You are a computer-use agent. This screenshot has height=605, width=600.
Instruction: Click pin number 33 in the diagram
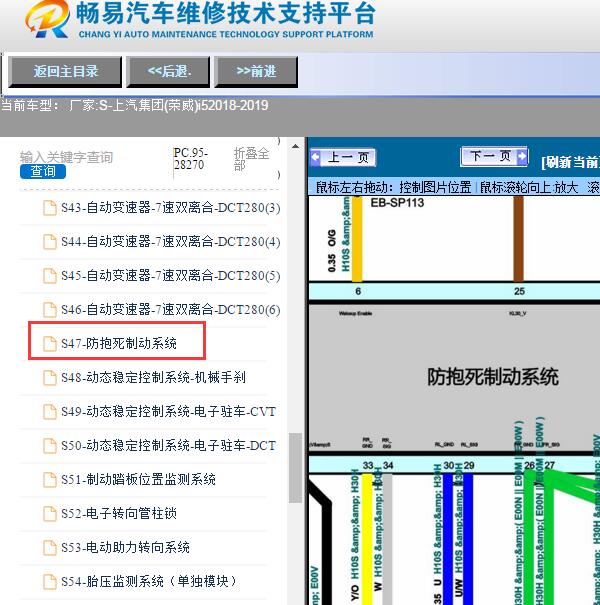tap(368, 465)
